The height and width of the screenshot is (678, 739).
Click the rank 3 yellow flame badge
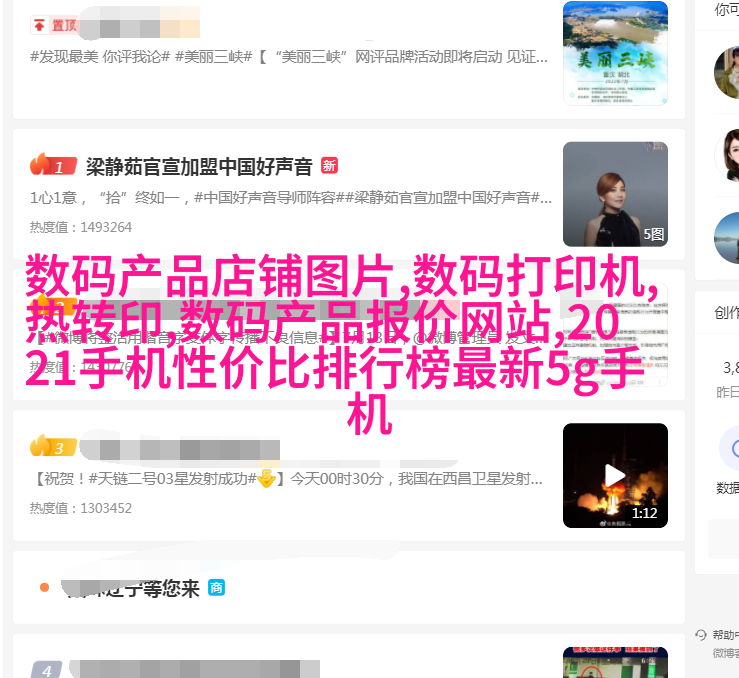(53, 446)
